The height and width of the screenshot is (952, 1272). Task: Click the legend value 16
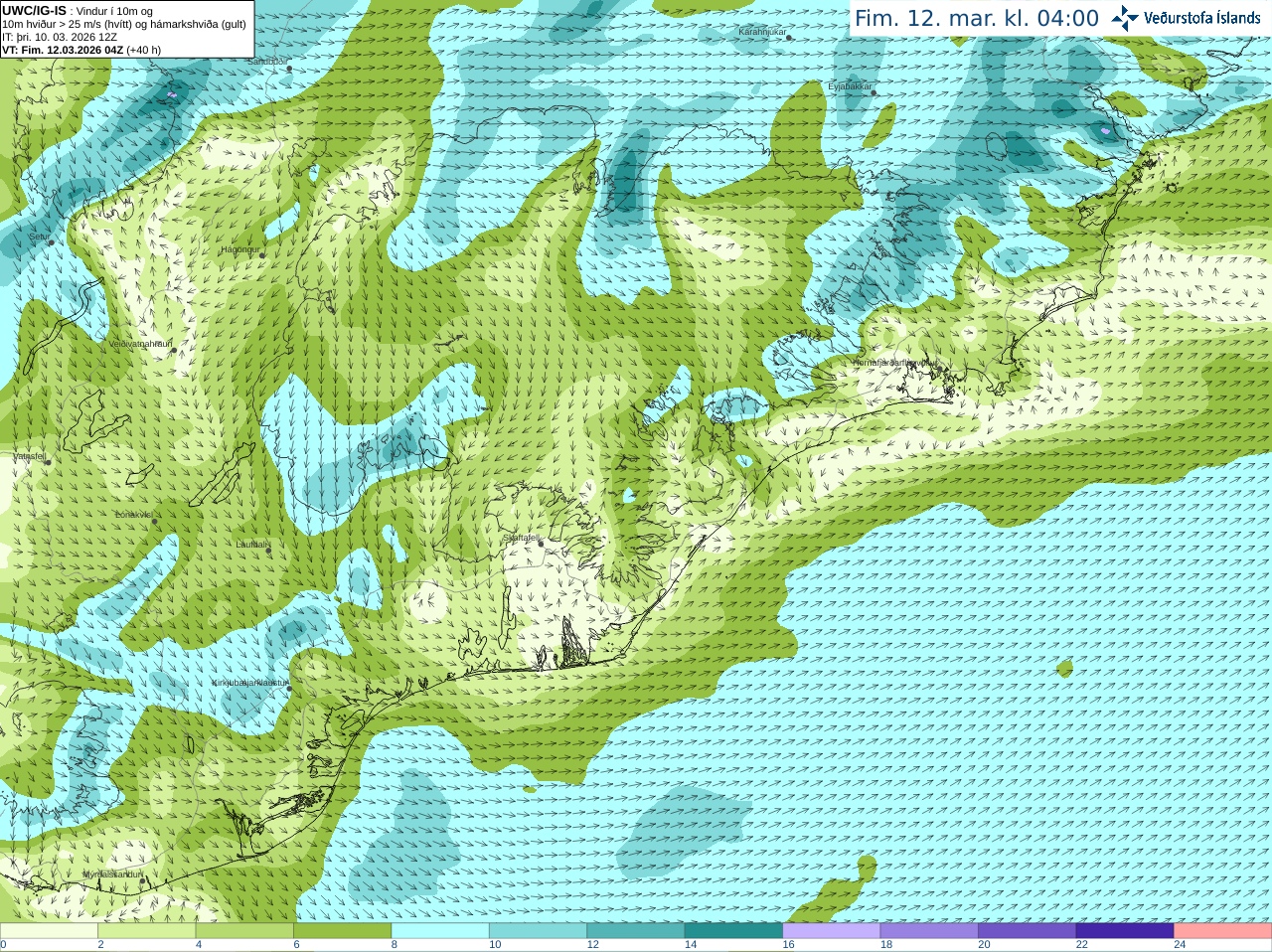788,945
